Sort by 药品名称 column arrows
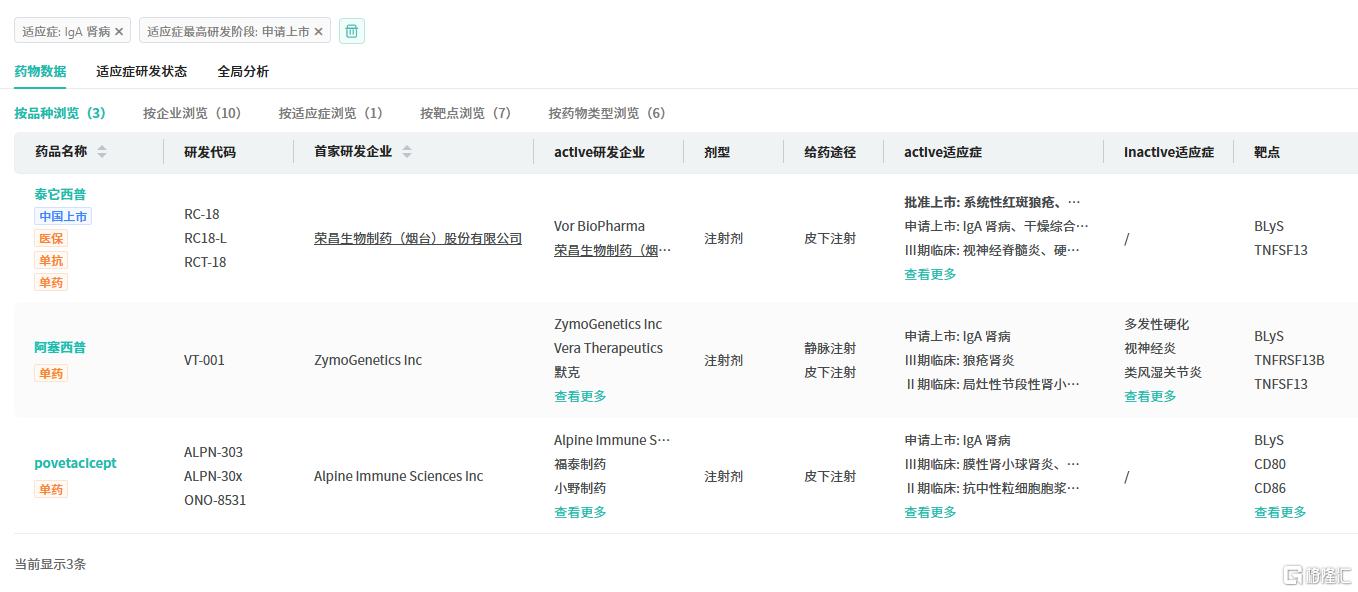 [x=102, y=152]
